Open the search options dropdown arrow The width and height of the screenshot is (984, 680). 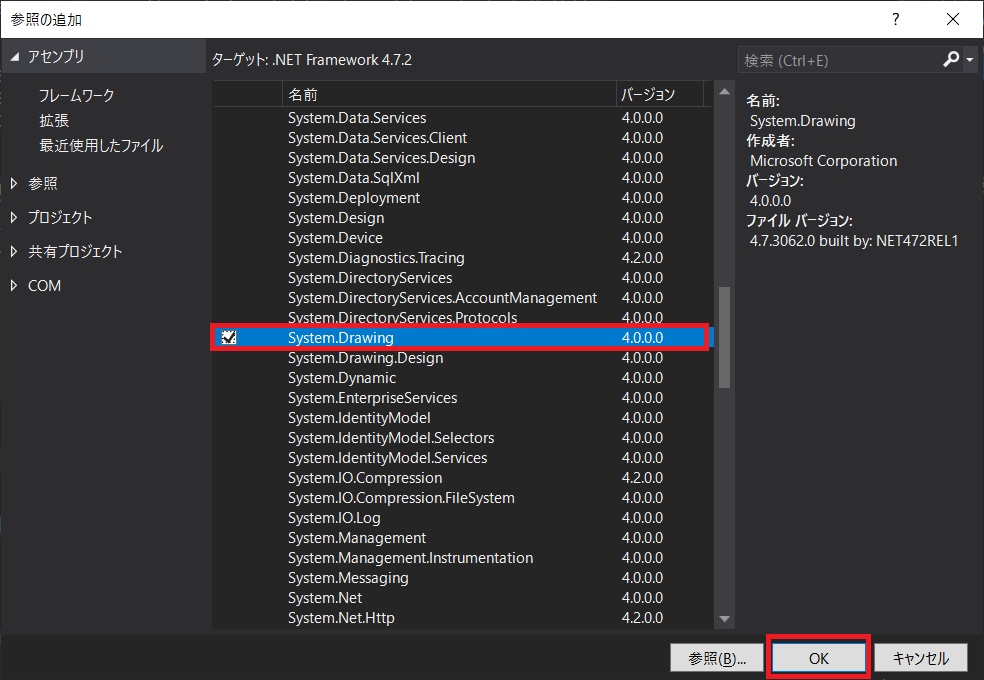pos(970,60)
